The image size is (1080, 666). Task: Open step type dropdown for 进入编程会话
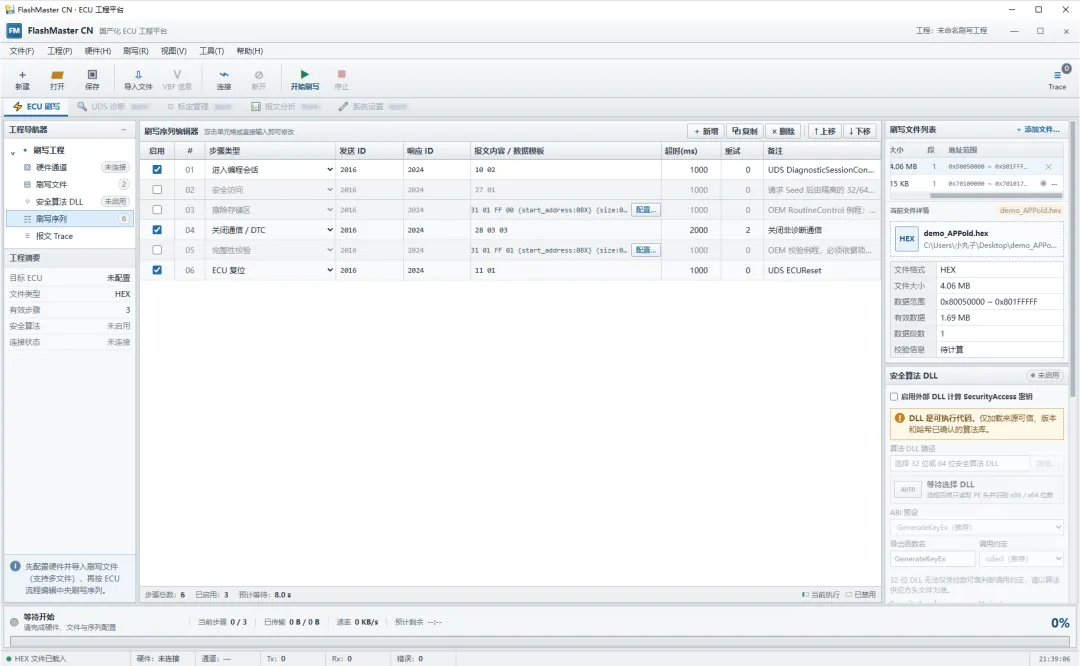329,169
